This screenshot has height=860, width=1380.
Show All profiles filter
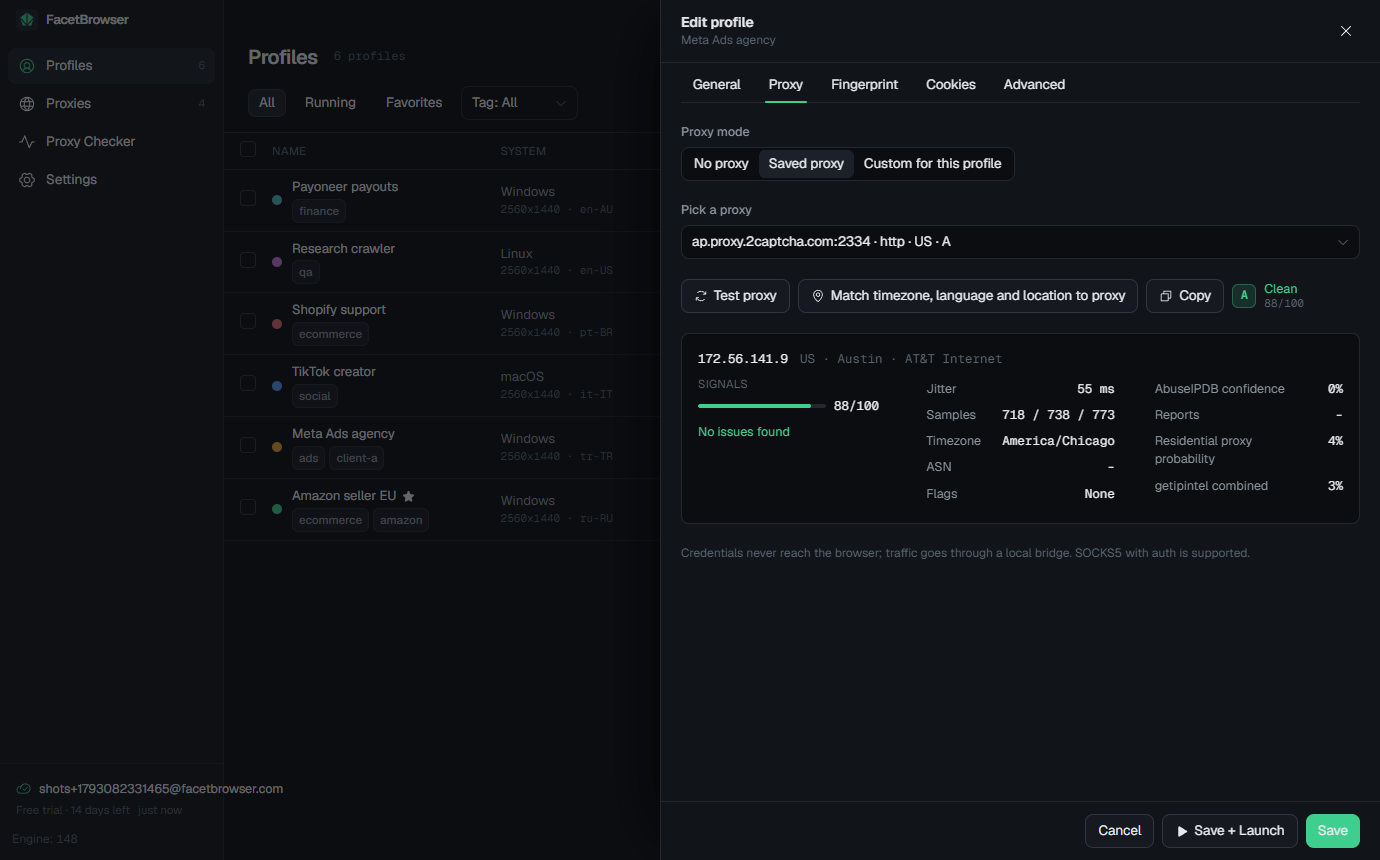[x=267, y=103]
